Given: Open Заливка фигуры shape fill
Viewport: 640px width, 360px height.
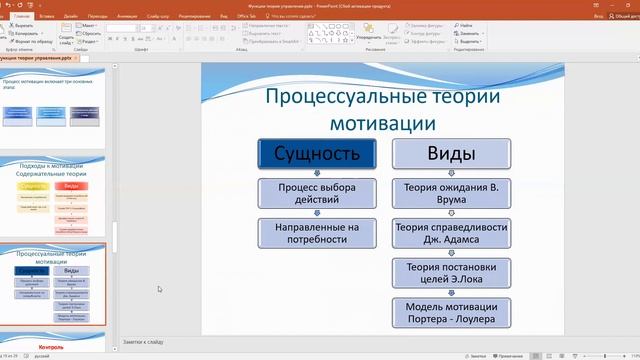Looking at the screenshot, I should coord(424,25).
